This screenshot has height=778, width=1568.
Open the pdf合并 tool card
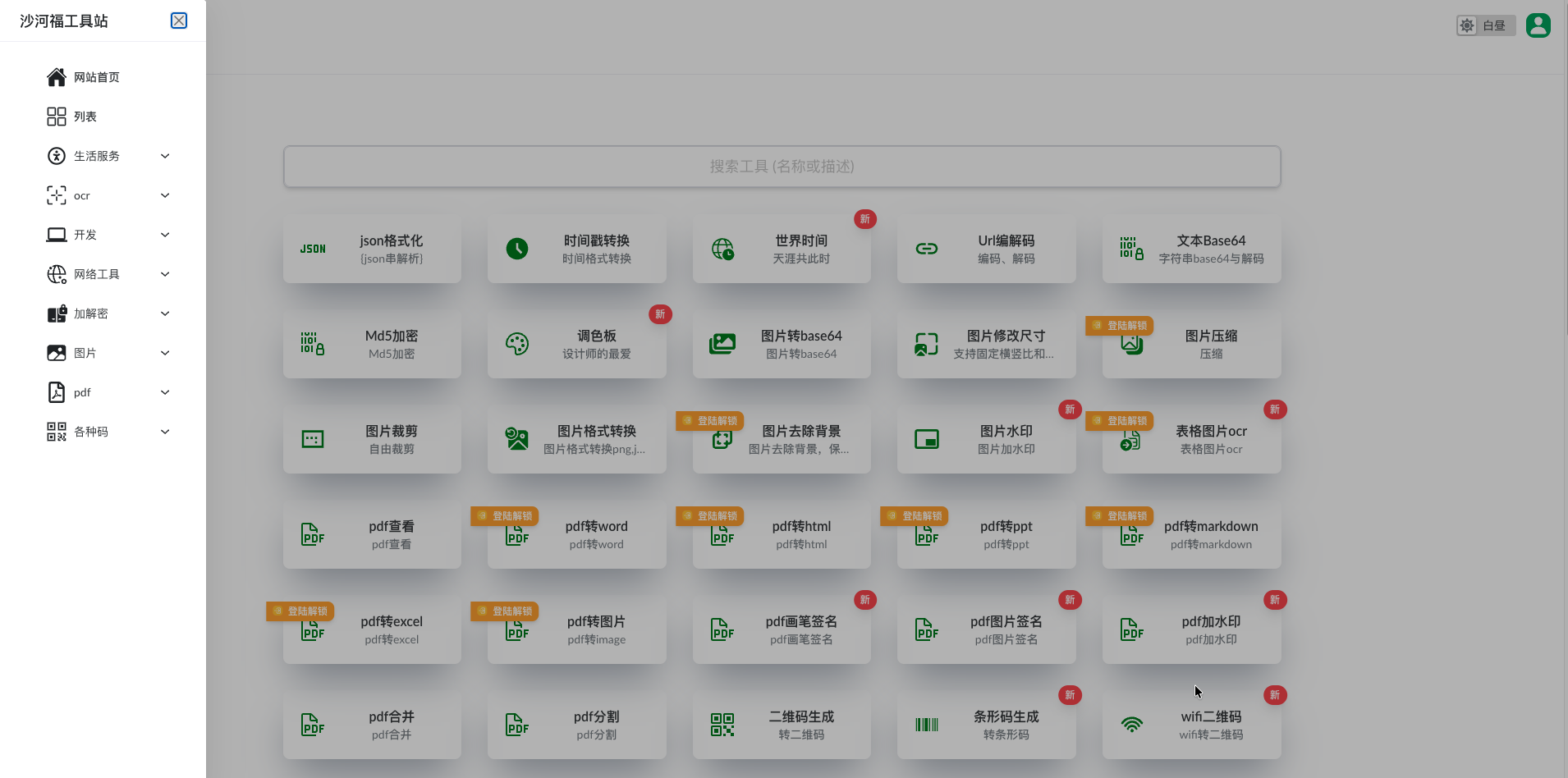[372, 725]
